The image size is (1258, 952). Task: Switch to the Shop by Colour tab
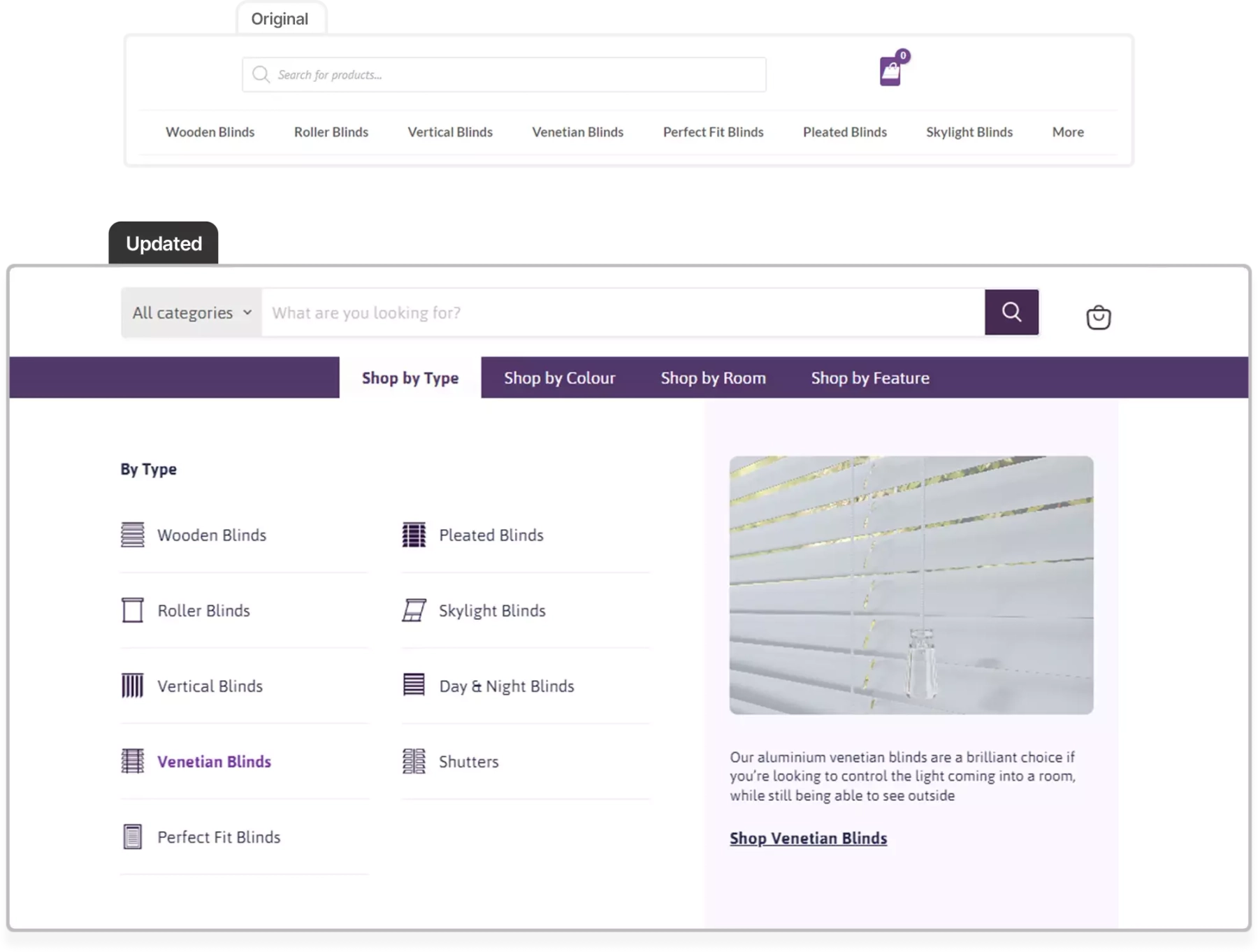(559, 377)
